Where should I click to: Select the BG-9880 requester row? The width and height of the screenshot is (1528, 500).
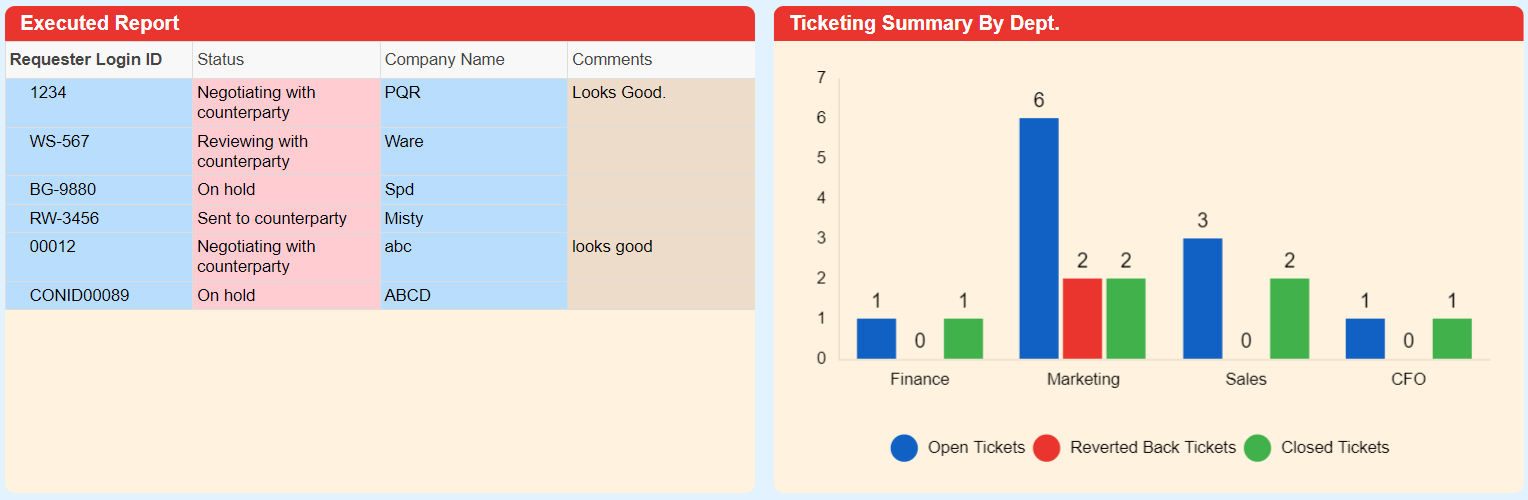[380, 190]
